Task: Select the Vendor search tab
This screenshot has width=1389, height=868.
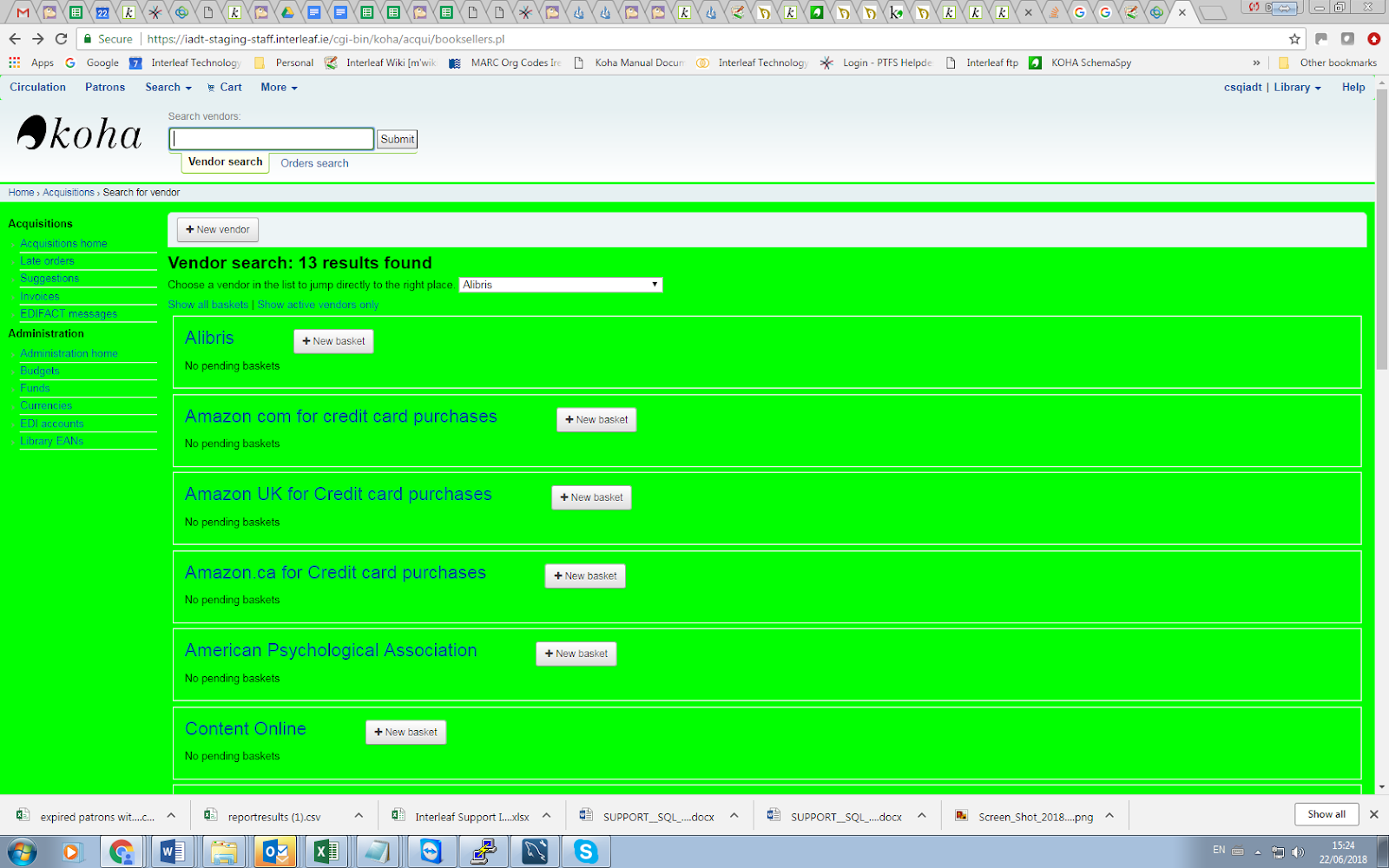Action: click(x=225, y=161)
